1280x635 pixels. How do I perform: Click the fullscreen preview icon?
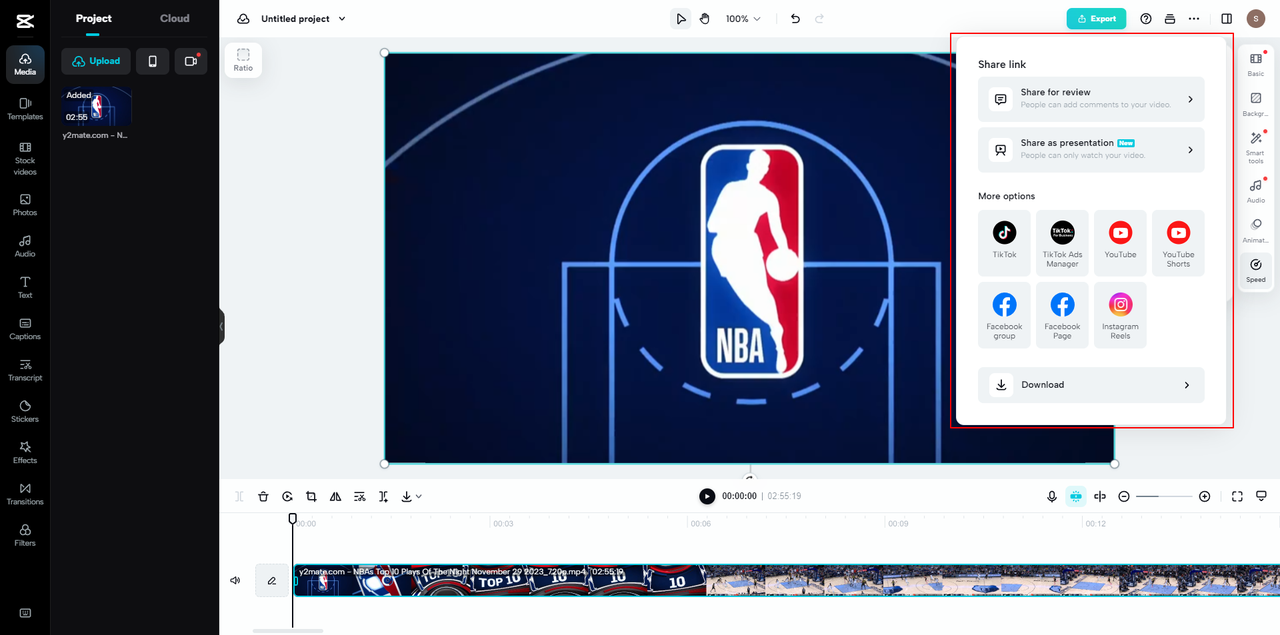[x=1237, y=496]
